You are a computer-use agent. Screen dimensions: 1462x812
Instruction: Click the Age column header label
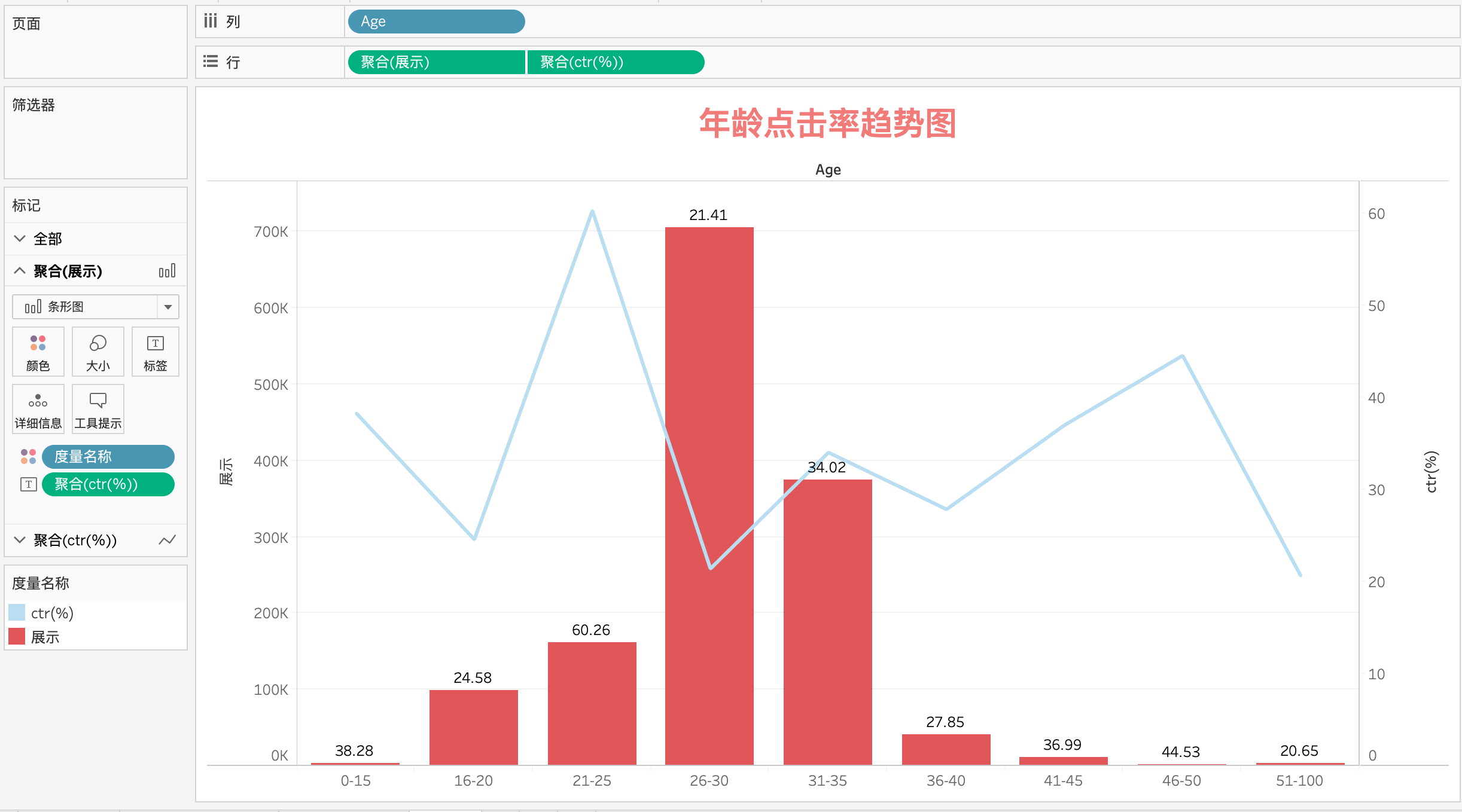(828, 170)
